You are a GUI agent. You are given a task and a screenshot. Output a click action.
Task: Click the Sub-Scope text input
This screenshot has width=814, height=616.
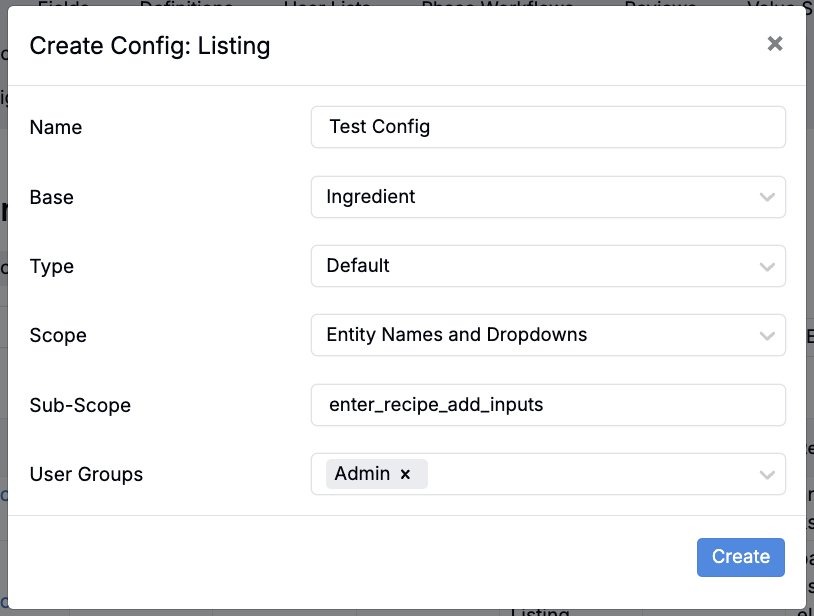pos(548,405)
